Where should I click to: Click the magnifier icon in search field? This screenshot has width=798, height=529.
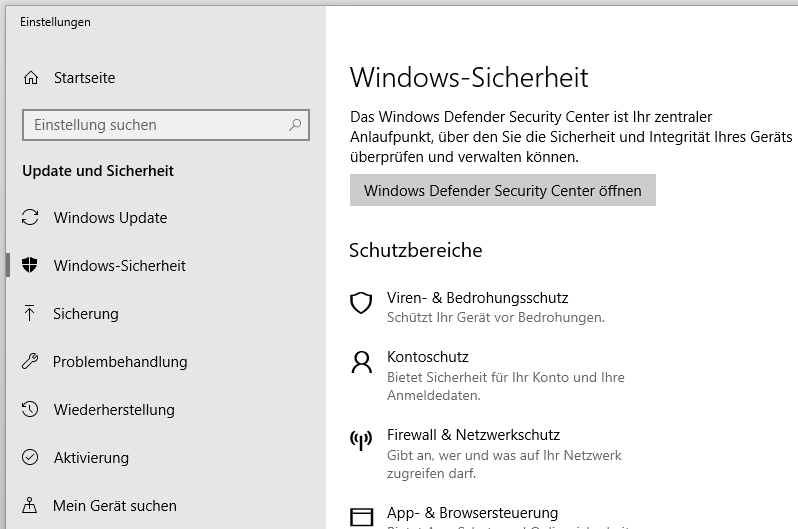click(x=295, y=125)
